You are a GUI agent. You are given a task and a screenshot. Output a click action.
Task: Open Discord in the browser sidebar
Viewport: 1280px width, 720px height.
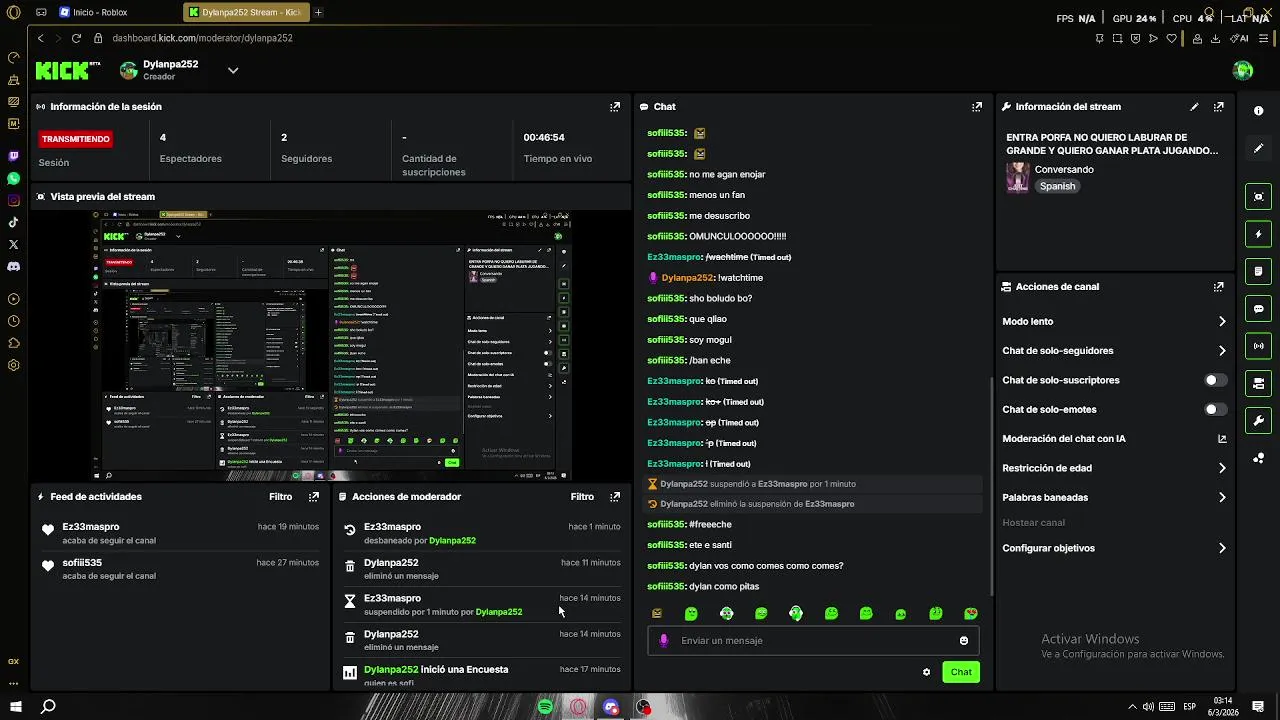[x=13, y=267]
